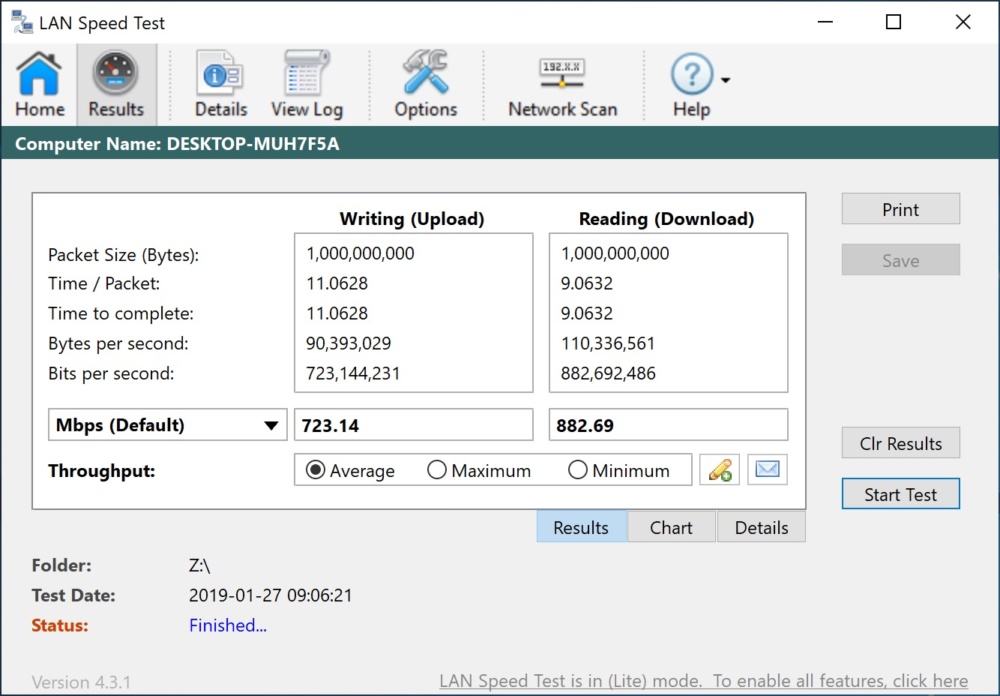Viewport: 1000px width, 696px height.
Task: Click the upload speed field 723.14
Action: pyautogui.click(x=413, y=425)
